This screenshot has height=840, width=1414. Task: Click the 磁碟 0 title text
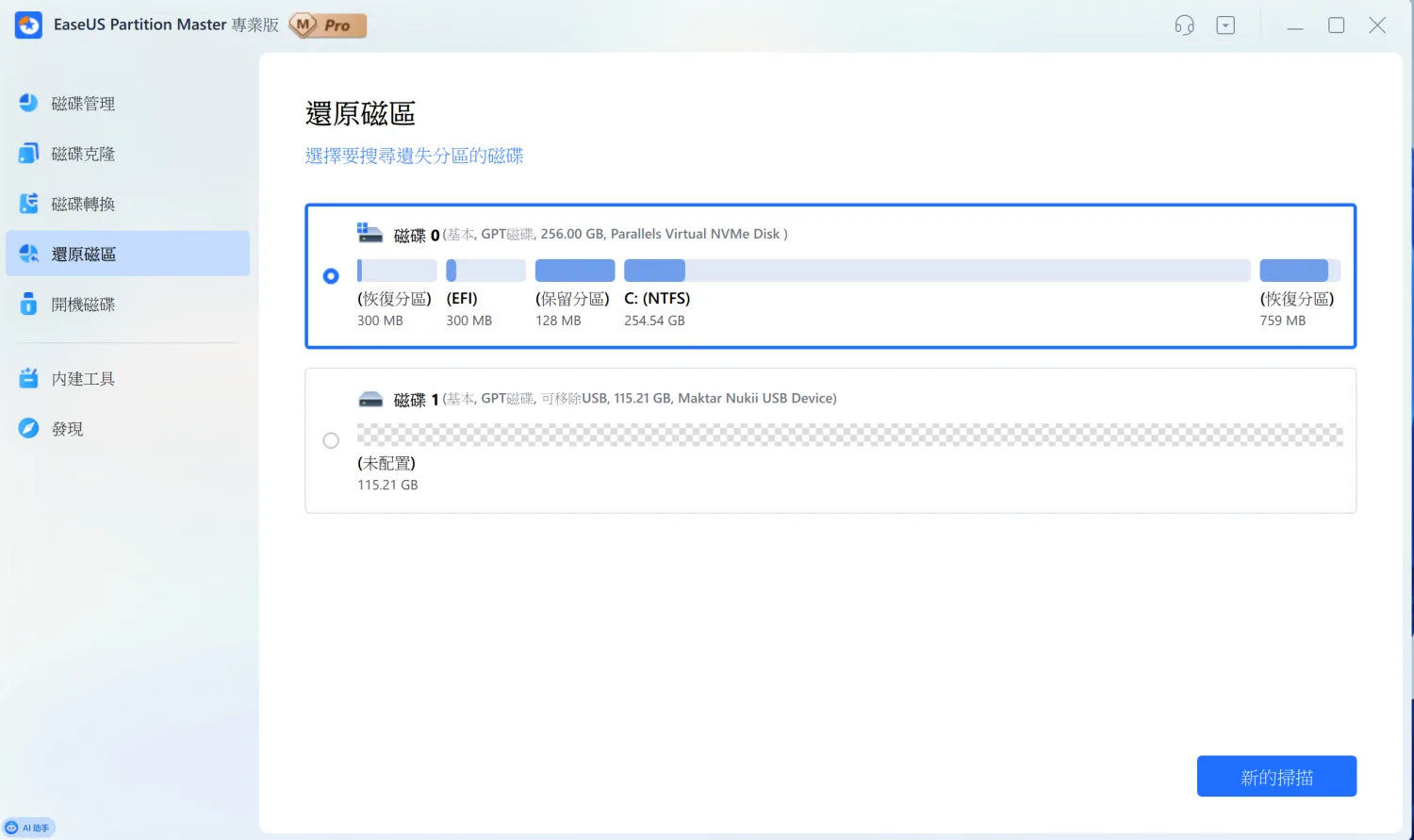tap(417, 235)
